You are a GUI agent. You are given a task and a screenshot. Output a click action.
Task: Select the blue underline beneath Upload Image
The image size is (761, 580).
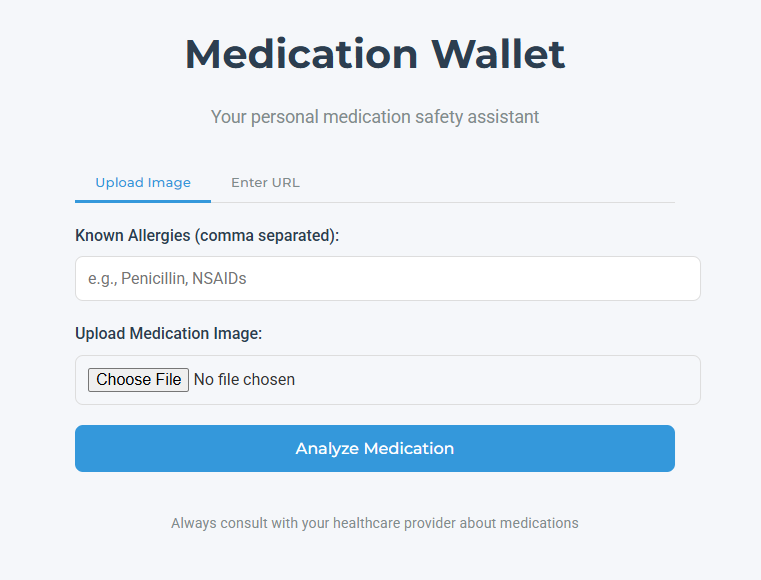pyautogui.click(x=143, y=201)
